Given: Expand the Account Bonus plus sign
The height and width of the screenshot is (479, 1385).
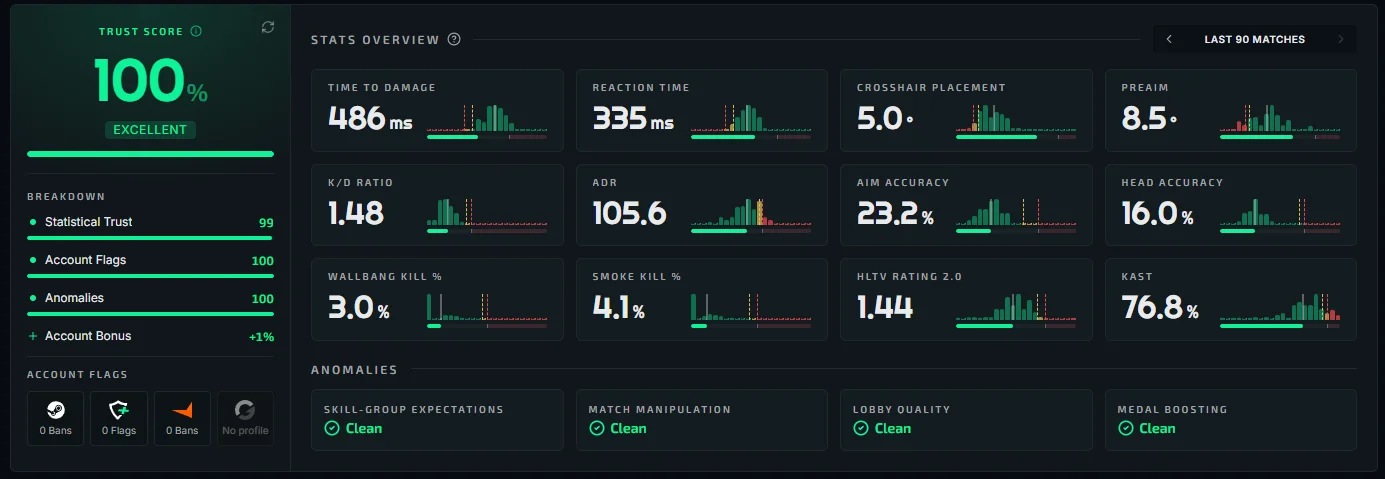Looking at the screenshot, I should pyautogui.click(x=33, y=336).
